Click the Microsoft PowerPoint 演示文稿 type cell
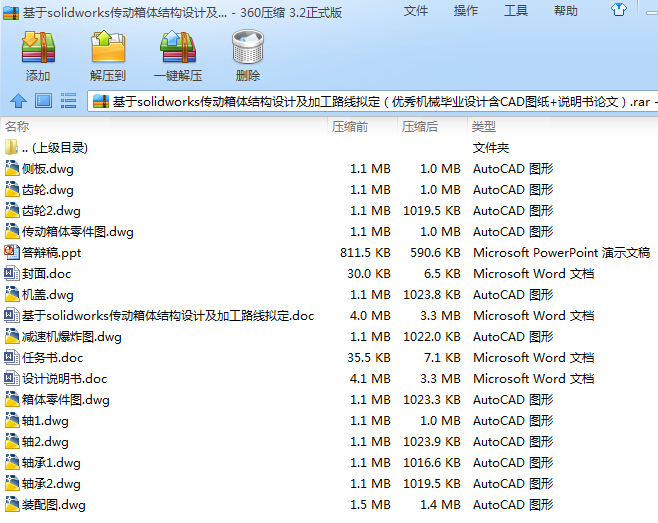 [561, 253]
